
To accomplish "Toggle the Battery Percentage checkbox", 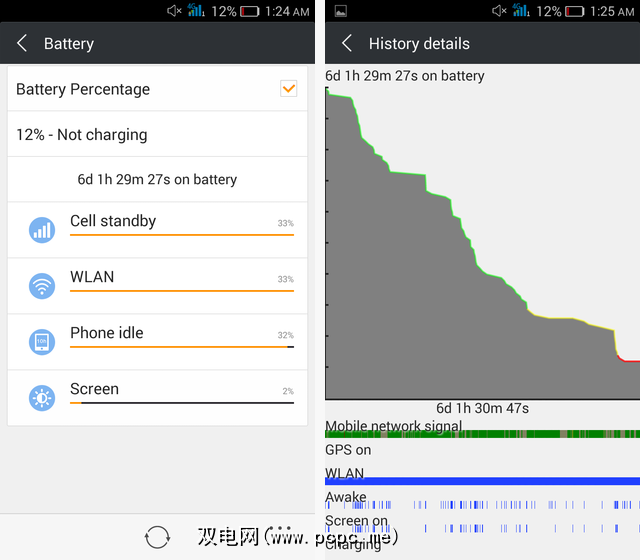I will (x=289, y=89).
